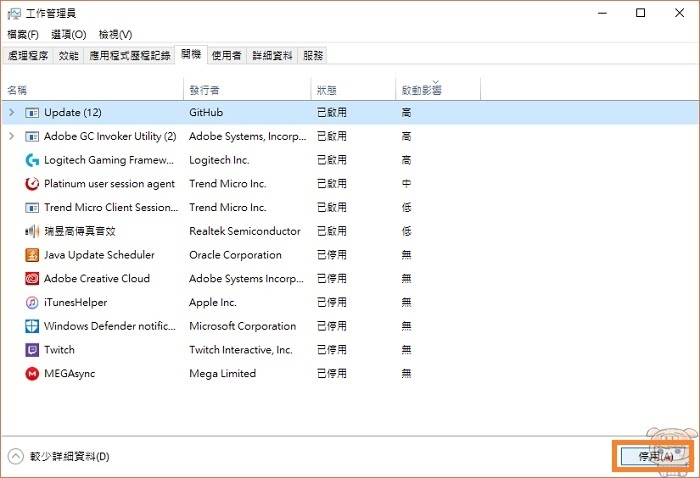Switch to the 處理程序 tab
The height and width of the screenshot is (478, 700).
[28, 55]
